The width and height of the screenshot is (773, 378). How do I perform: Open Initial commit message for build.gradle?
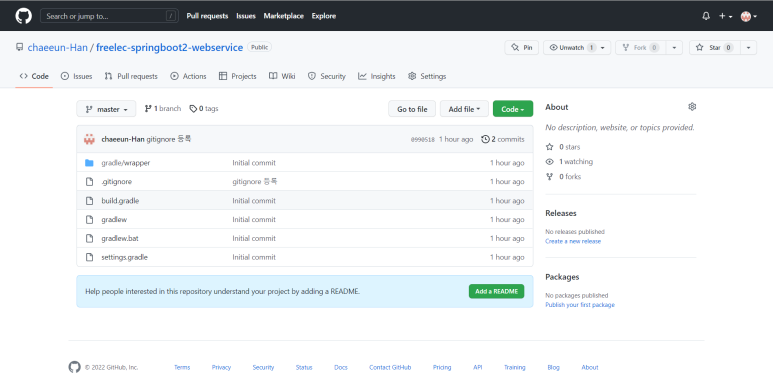coord(254,201)
